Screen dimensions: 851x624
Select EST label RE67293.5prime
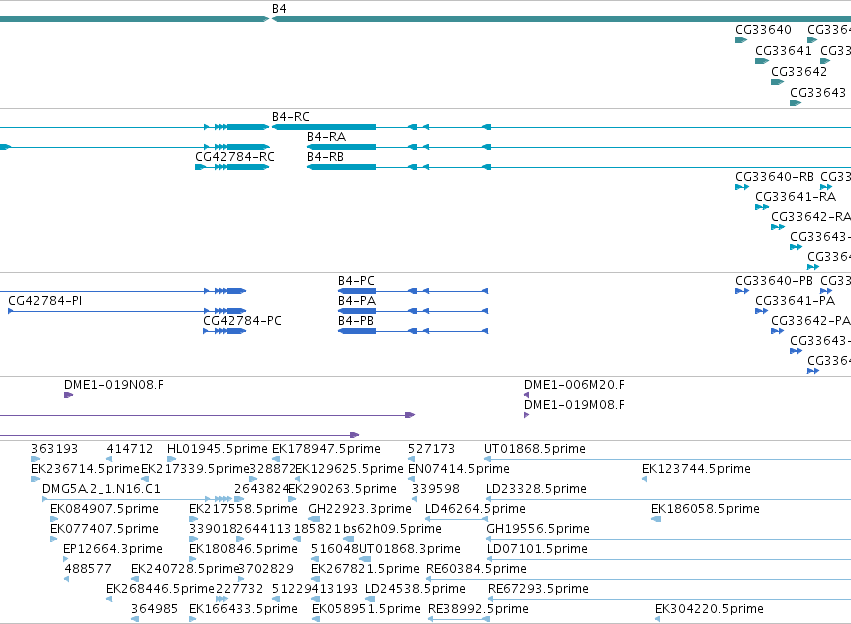pos(538,589)
